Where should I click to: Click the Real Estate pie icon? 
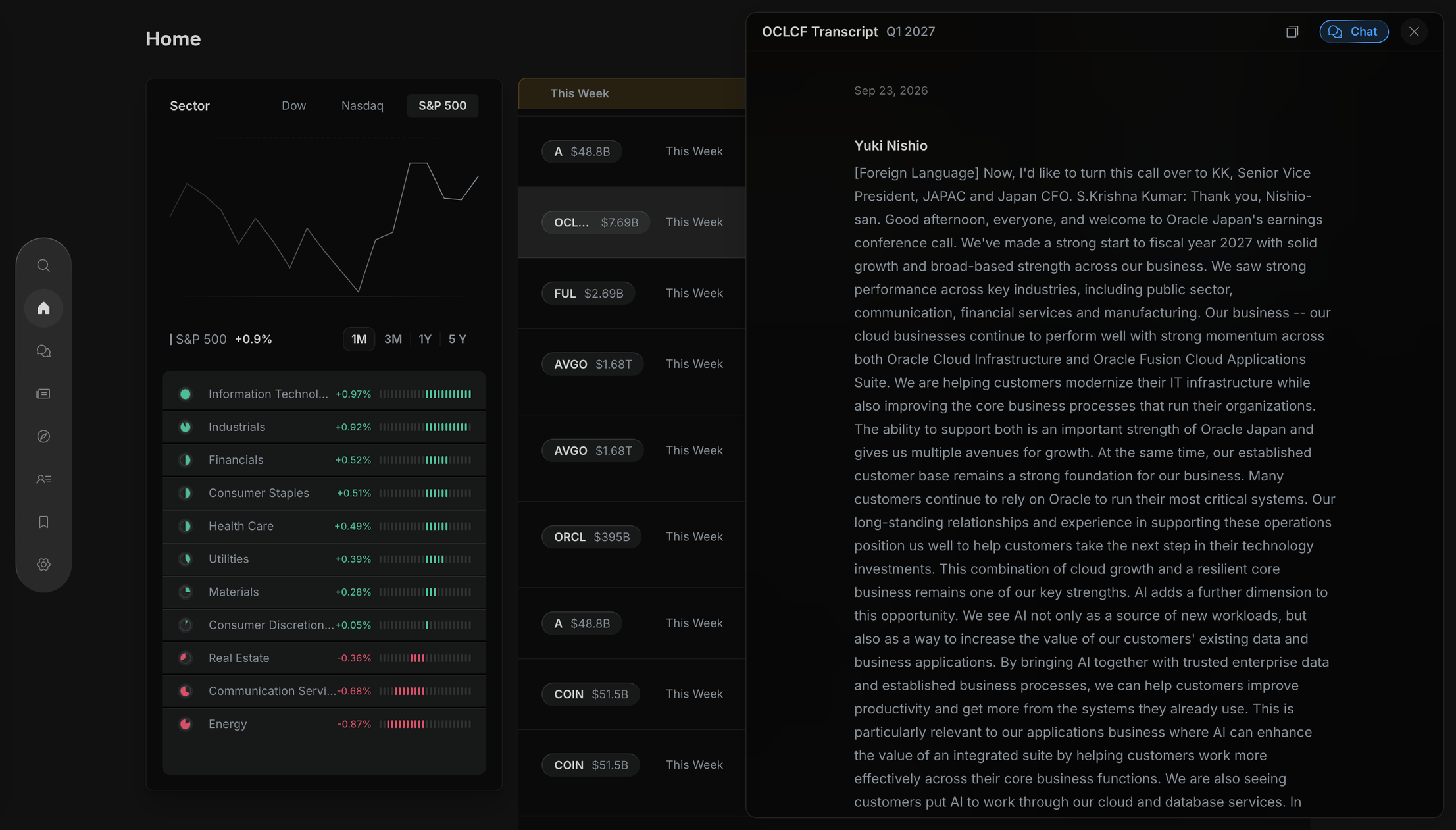pos(186,658)
